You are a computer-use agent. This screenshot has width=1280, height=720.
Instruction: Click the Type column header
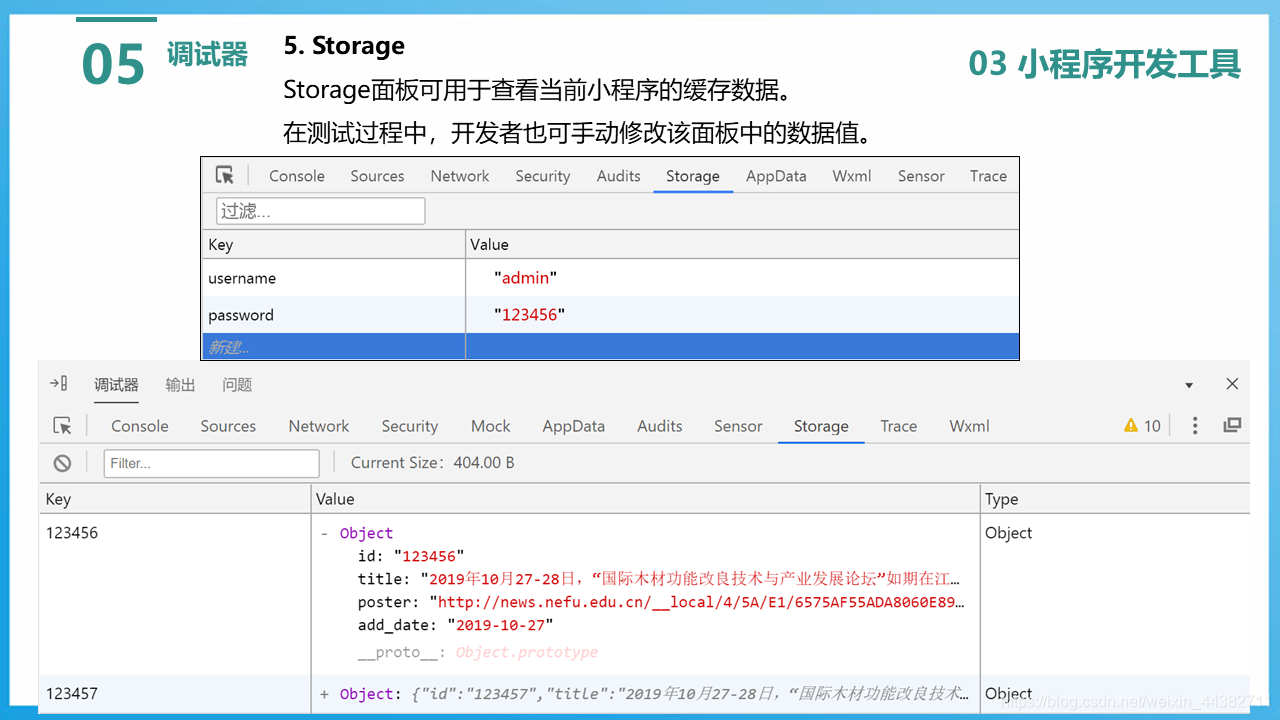point(1115,499)
